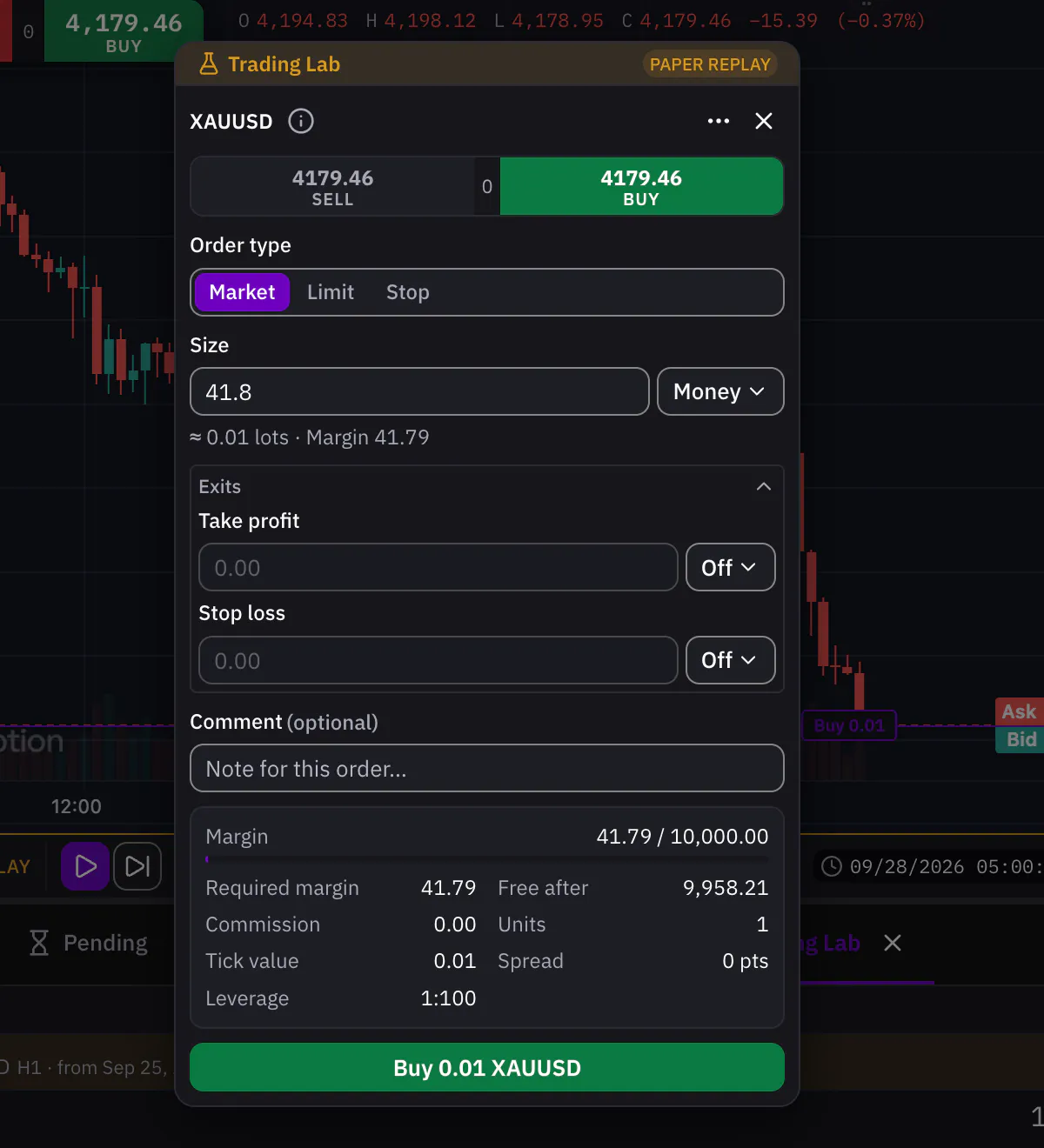Click the Spread '0 pts' value
Image resolution: width=1044 pixels, height=1148 pixels.
(x=746, y=961)
